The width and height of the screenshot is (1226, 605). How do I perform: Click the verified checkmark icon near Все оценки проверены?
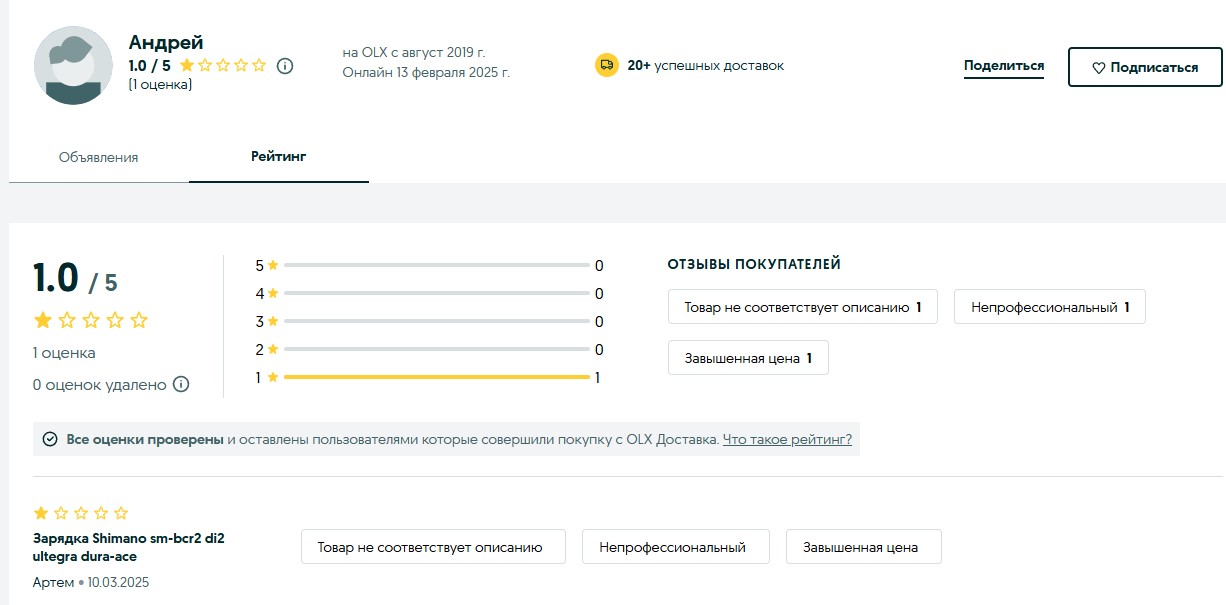tap(50, 439)
